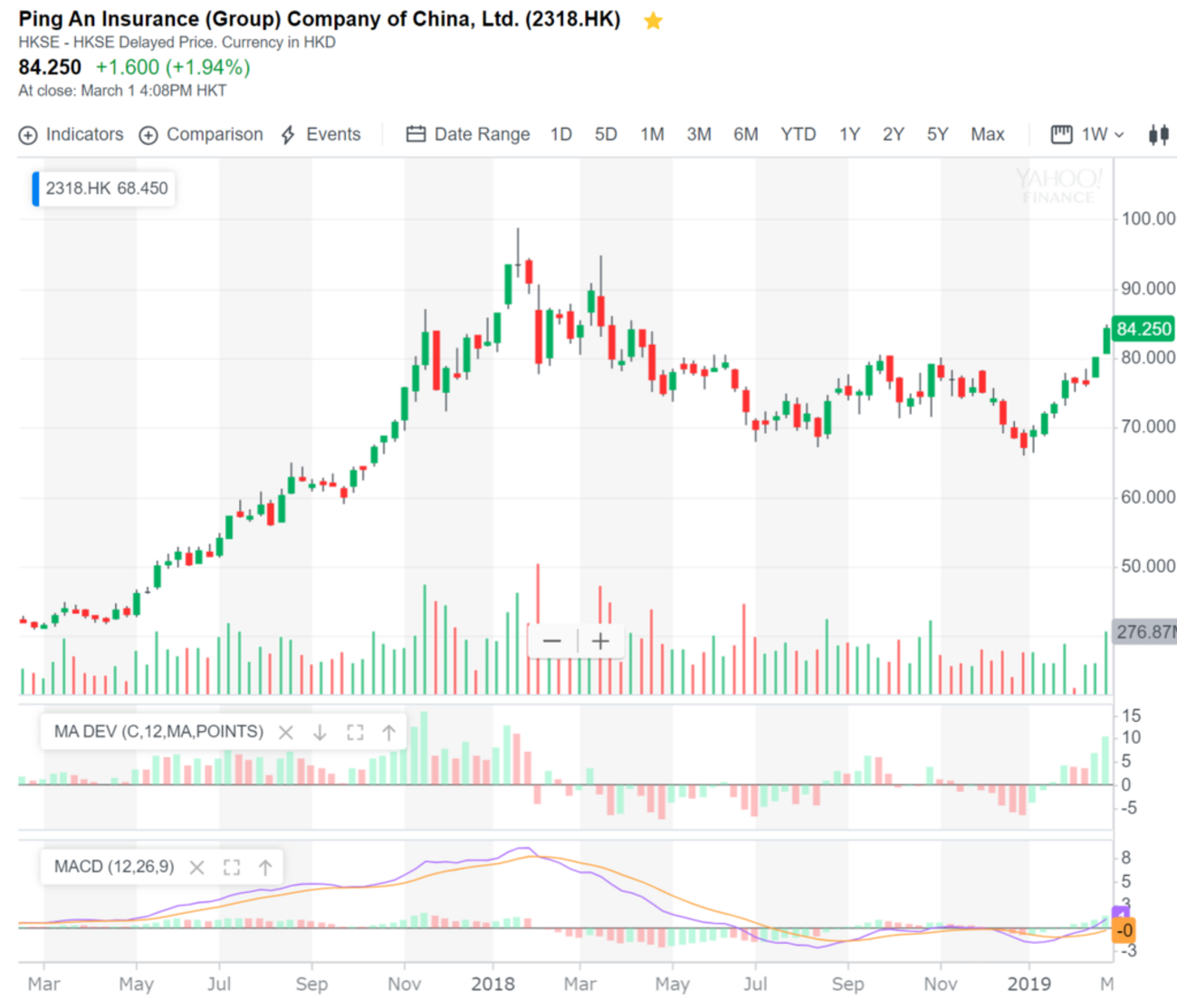Open the Indicators menu

click(x=71, y=135)
